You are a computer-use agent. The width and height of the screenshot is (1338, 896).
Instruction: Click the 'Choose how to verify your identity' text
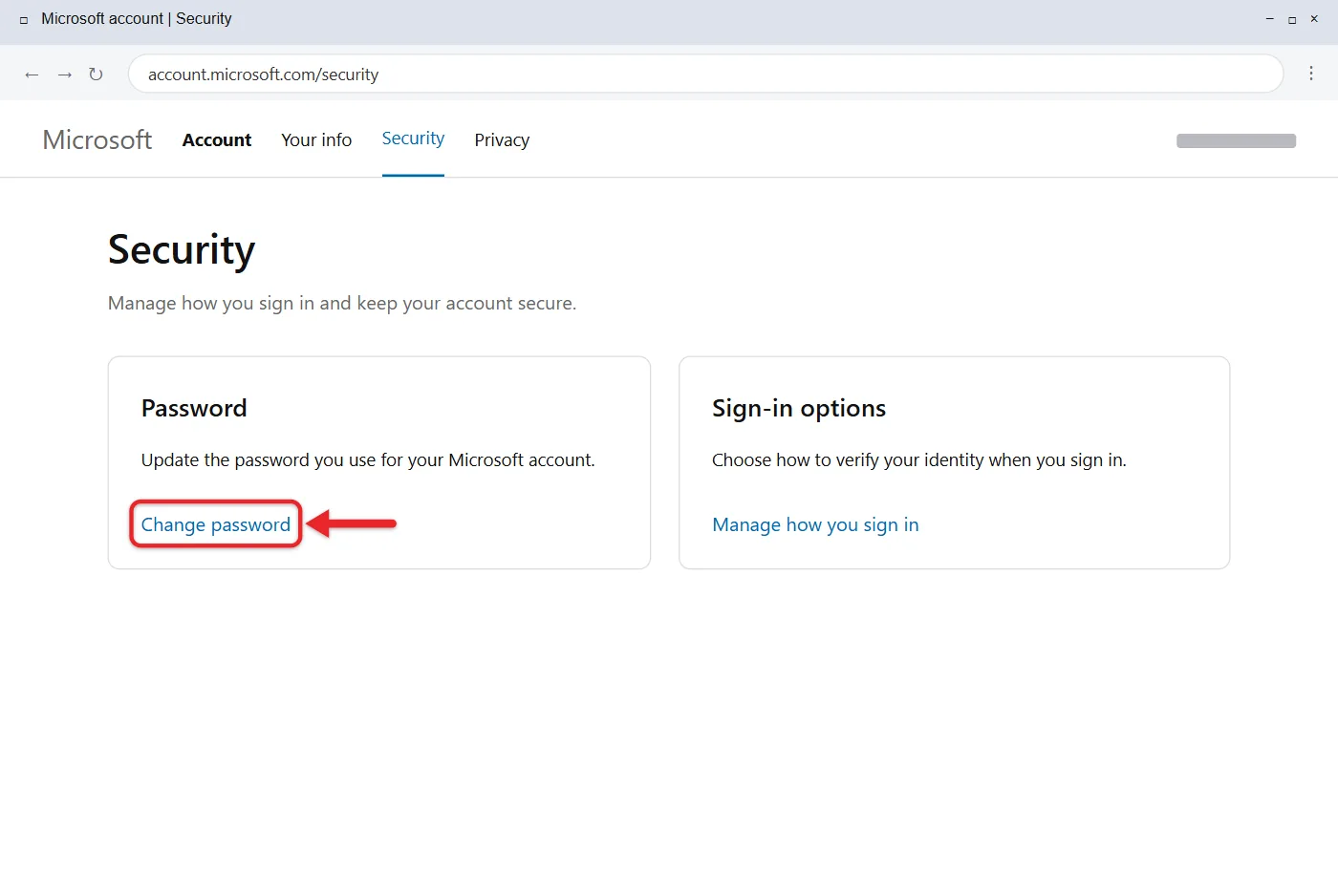[x=919, y=460]
